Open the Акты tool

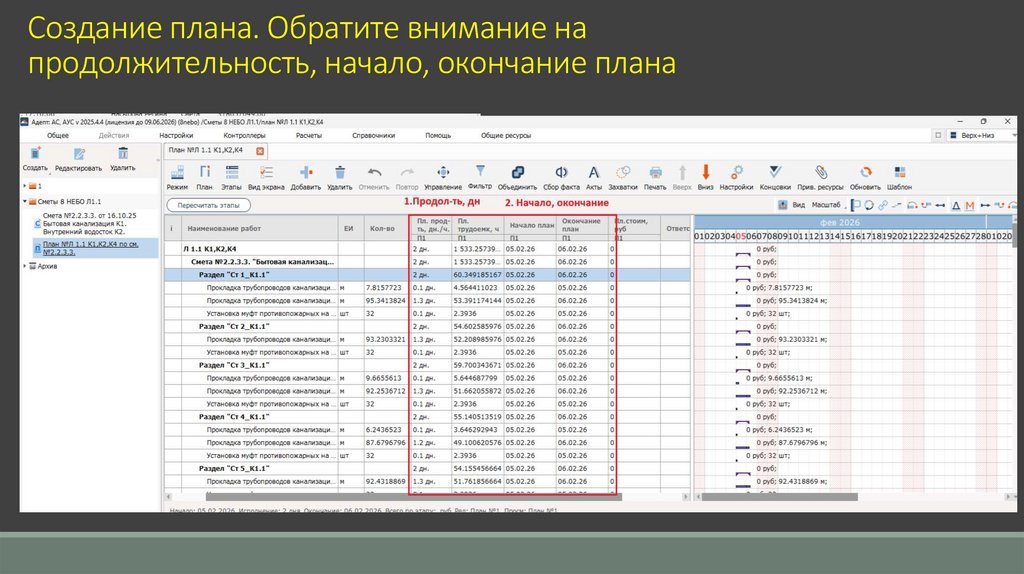click(594, 172)
